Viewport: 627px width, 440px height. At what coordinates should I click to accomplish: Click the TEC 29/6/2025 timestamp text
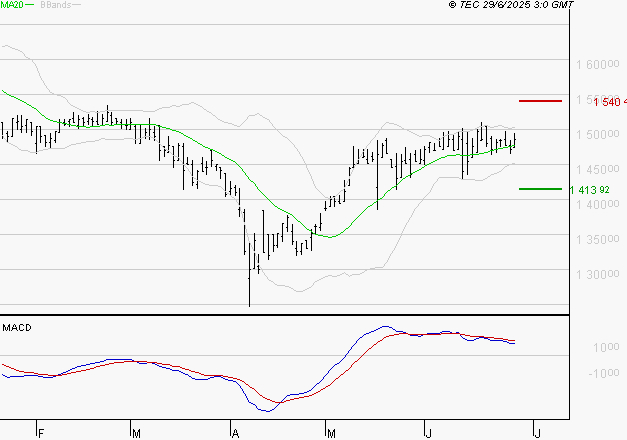[x=511, y=4]
